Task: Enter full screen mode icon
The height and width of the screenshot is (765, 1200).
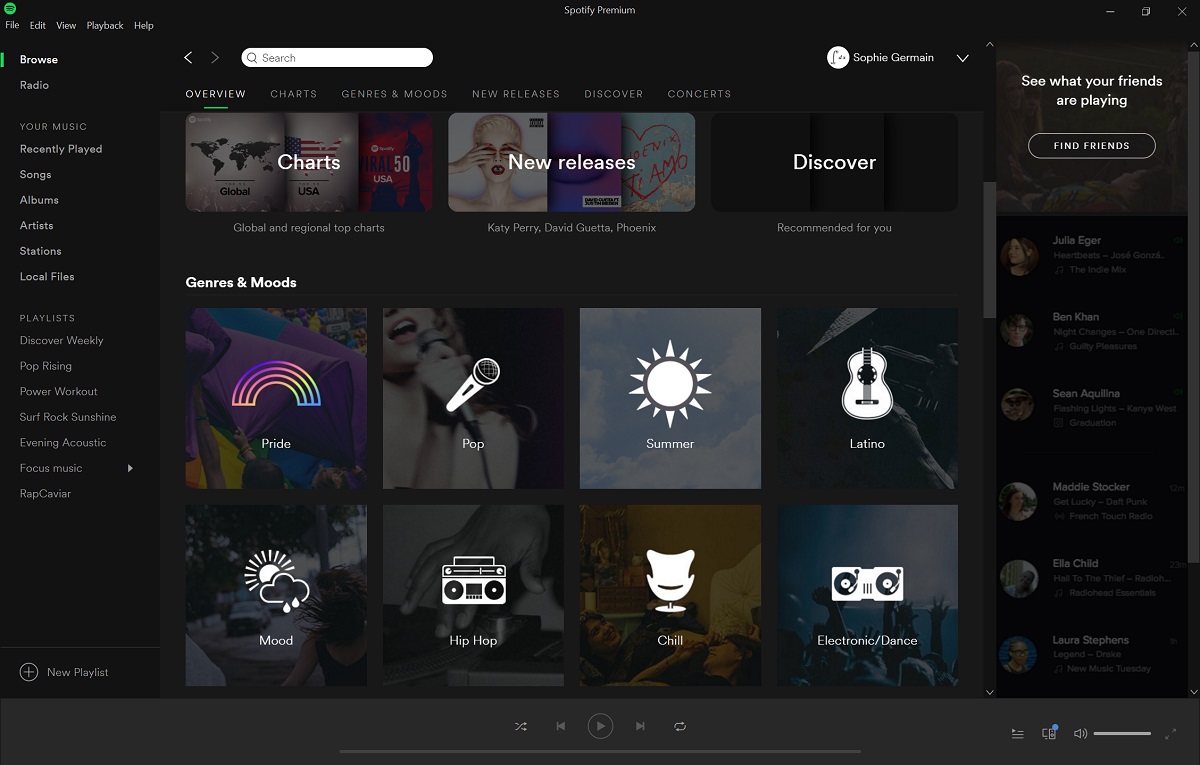Action: (x=1171, y=734)
